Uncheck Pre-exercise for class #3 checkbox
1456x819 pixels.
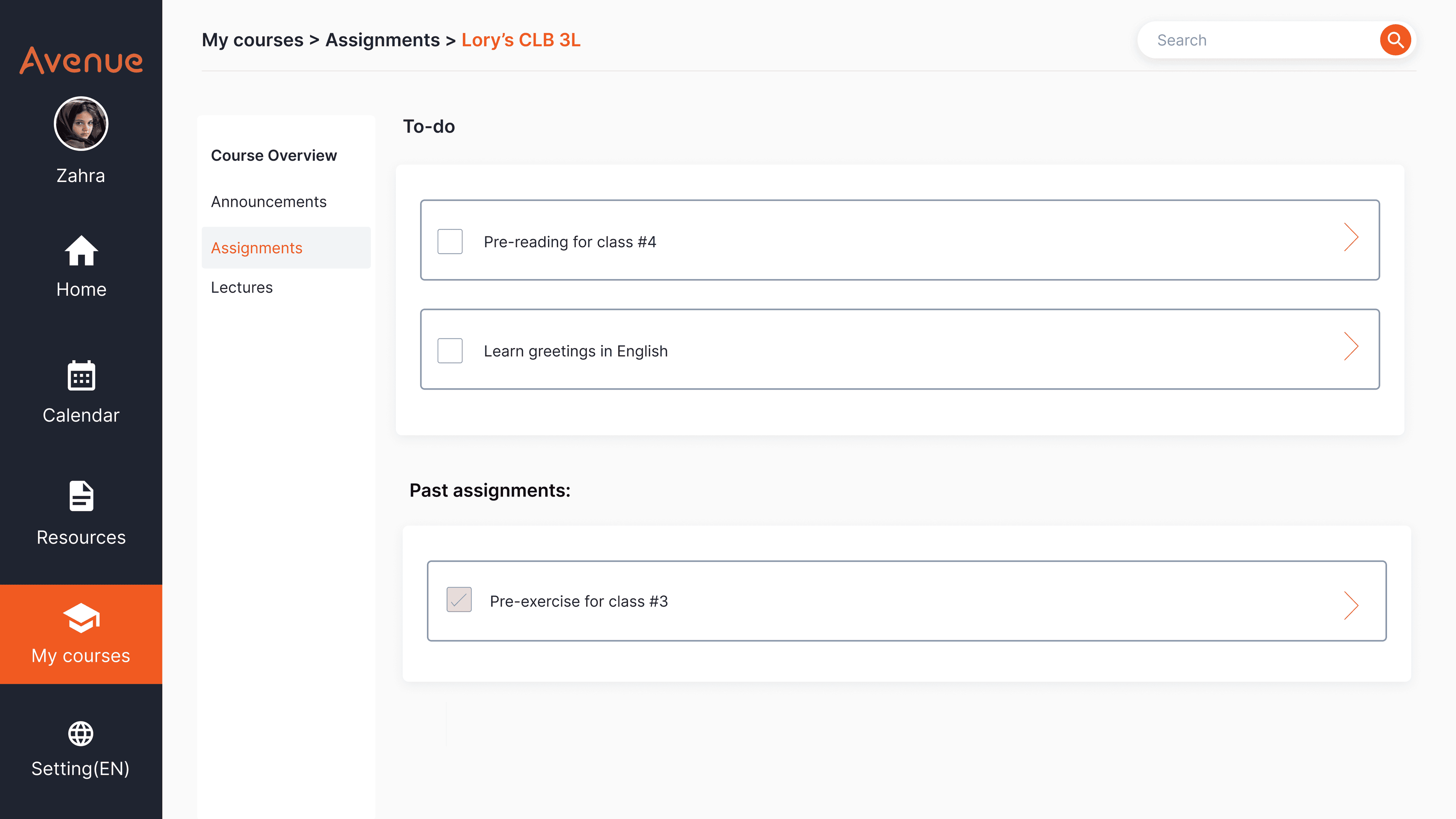[x=459, y=600]
